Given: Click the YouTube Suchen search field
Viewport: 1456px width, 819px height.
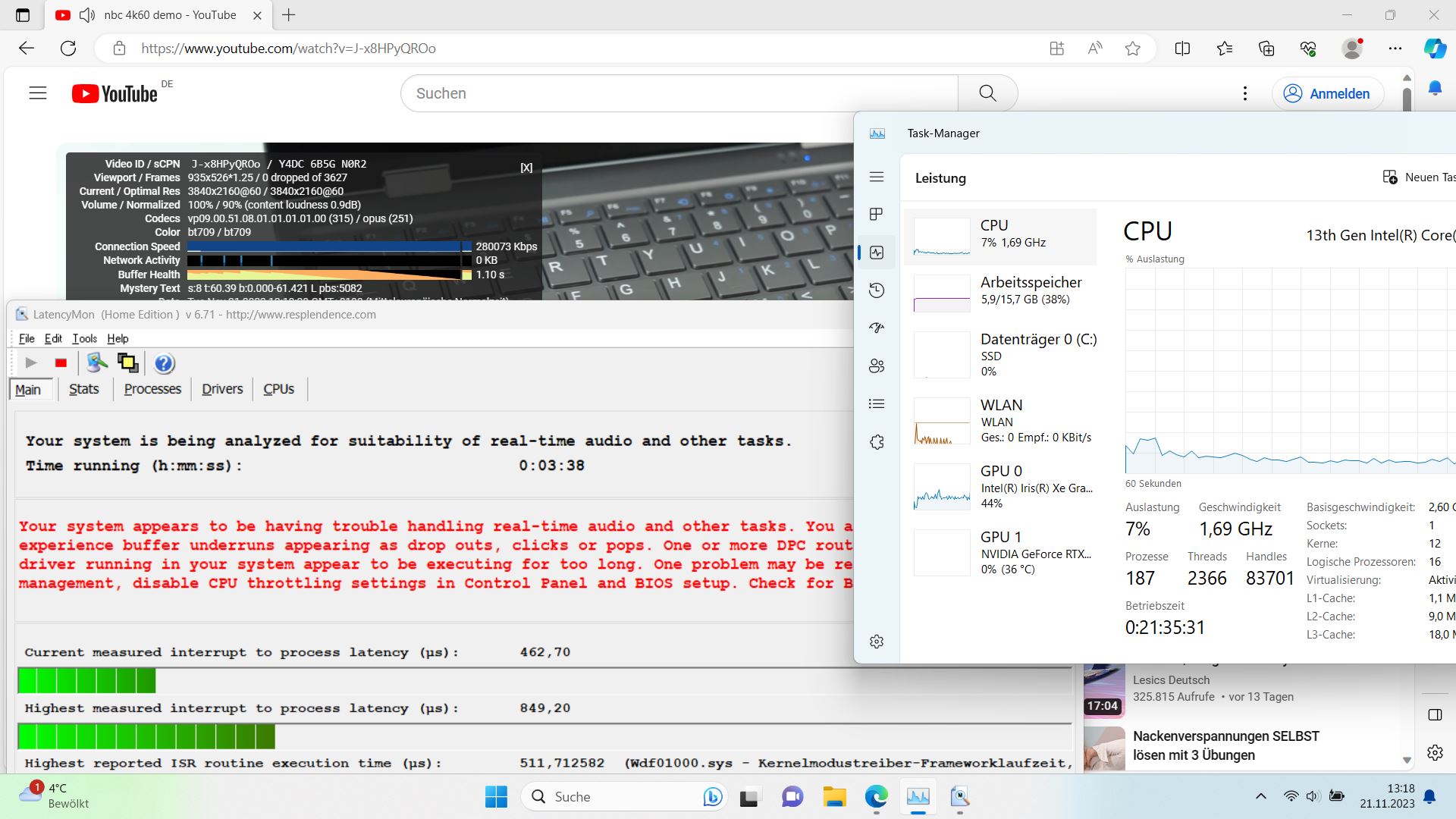Looking at the screenshot, I should (x=679, y=93).
